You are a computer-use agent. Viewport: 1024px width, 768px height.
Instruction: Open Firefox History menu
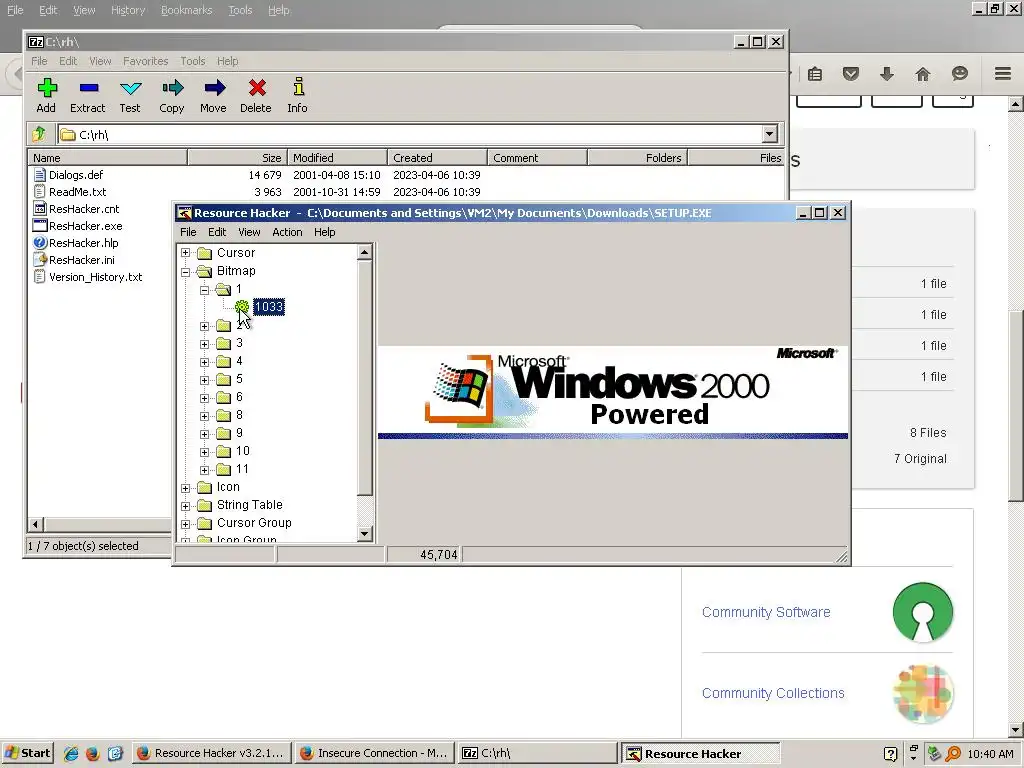click(x=127, y=10)
